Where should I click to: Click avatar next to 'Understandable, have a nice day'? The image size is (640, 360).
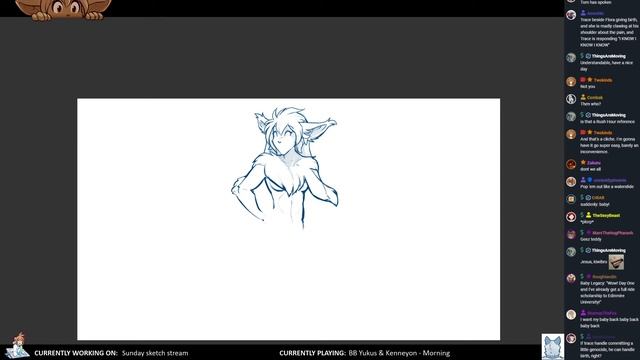(571, 58)
